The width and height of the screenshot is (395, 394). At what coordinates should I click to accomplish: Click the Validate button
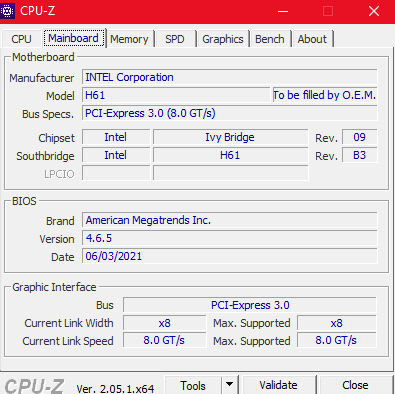(279, 385)
